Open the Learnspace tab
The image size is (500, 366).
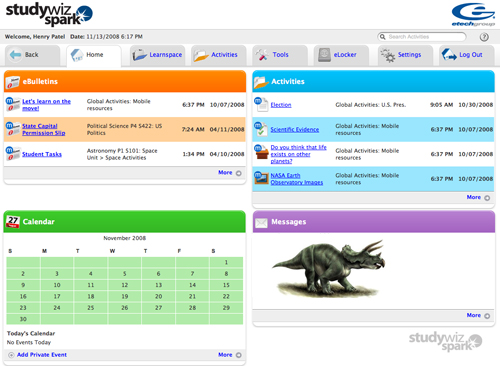pyautogui.click(x=157, y=55)
